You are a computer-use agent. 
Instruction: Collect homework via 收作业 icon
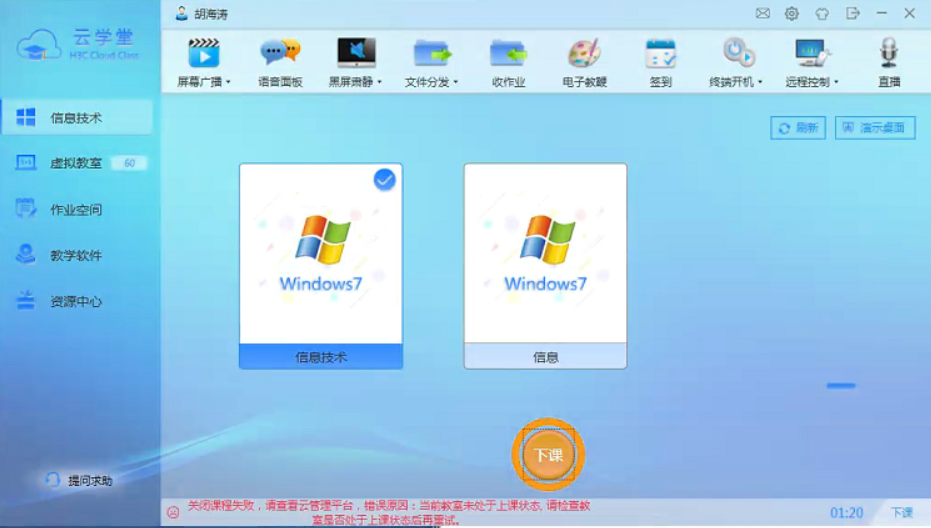click(x=508, y=53)
